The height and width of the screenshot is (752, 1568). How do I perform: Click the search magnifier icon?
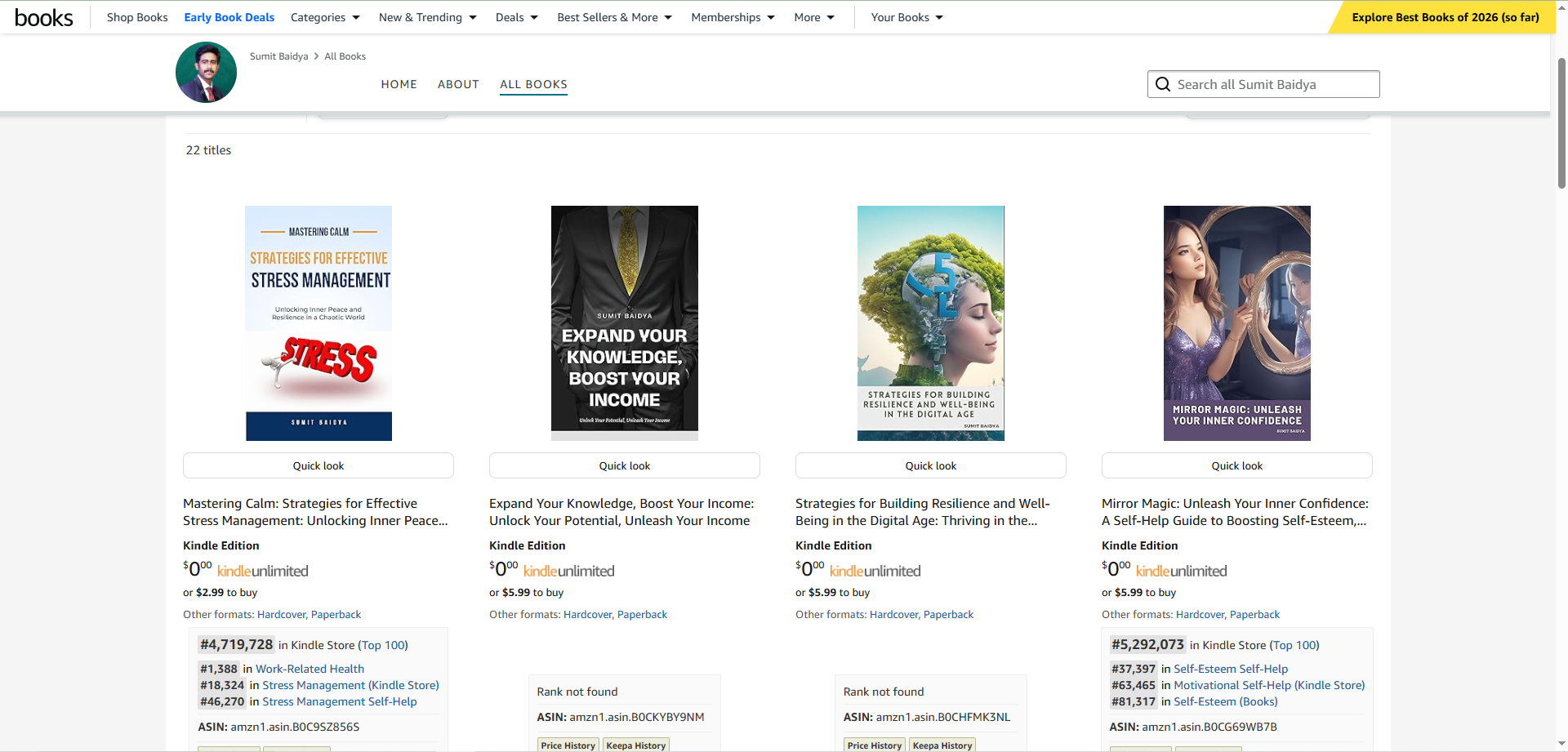pyautogui.click(x=1163, y=84)
